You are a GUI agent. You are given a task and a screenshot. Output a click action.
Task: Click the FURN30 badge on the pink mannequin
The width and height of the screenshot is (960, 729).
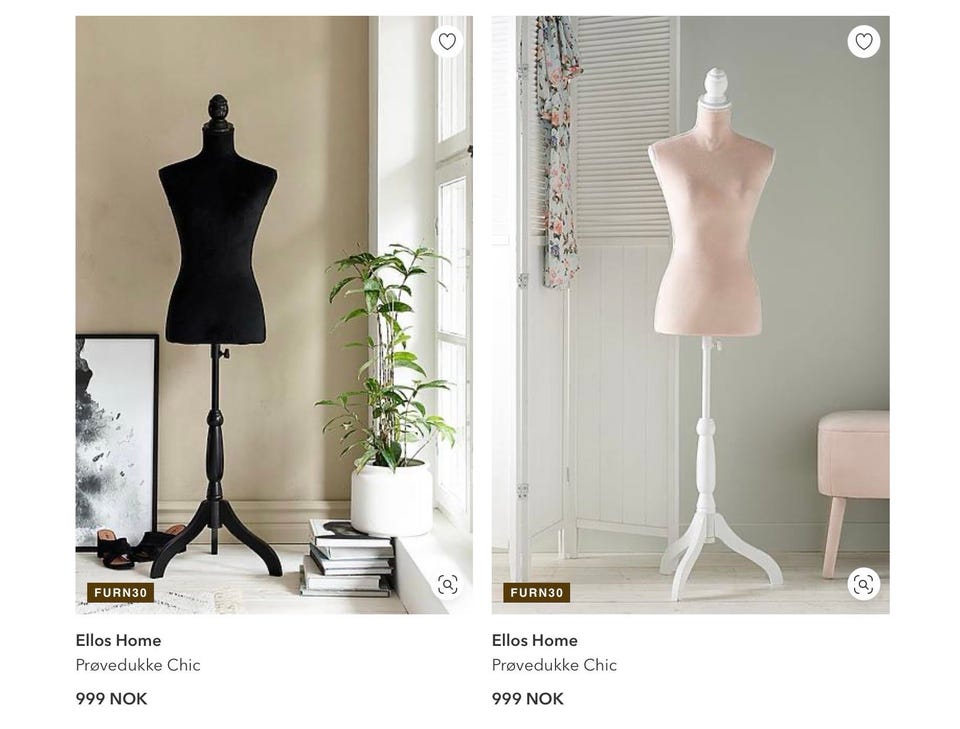537,593
